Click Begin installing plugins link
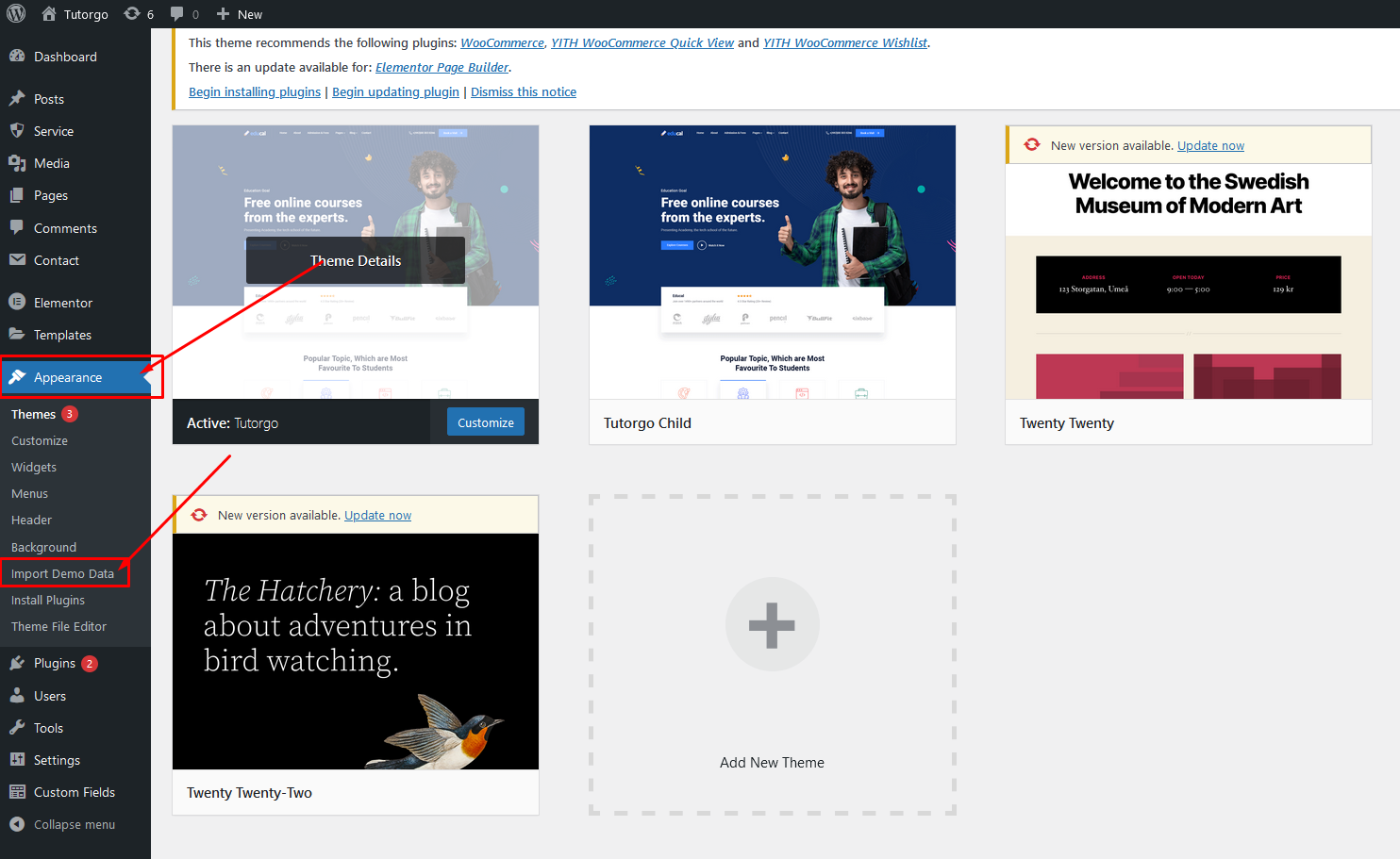The height and width of the screenshot is (859, 1400). tap(255, 91)
